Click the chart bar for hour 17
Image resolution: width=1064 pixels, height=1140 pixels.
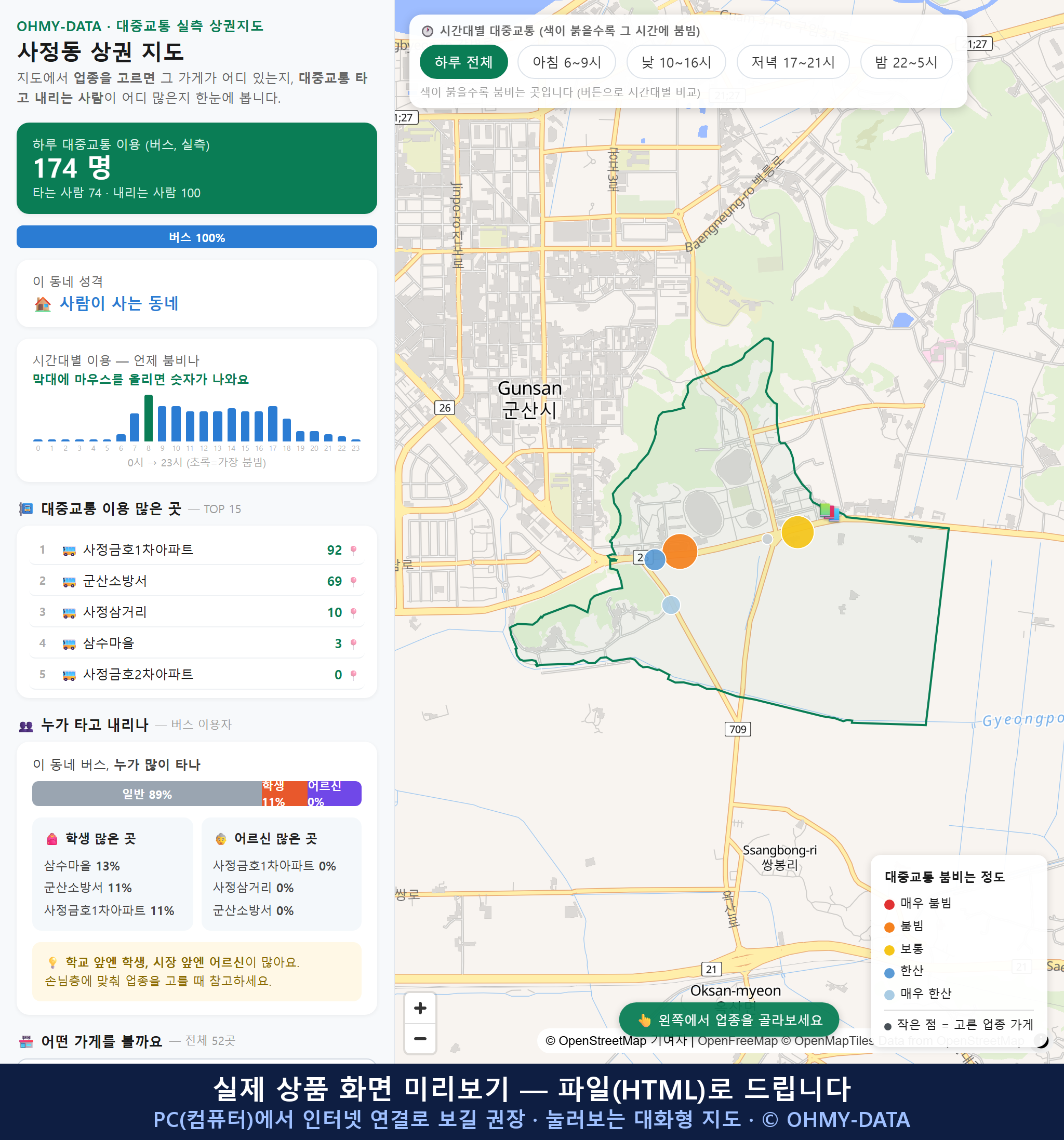pos(273,423)
